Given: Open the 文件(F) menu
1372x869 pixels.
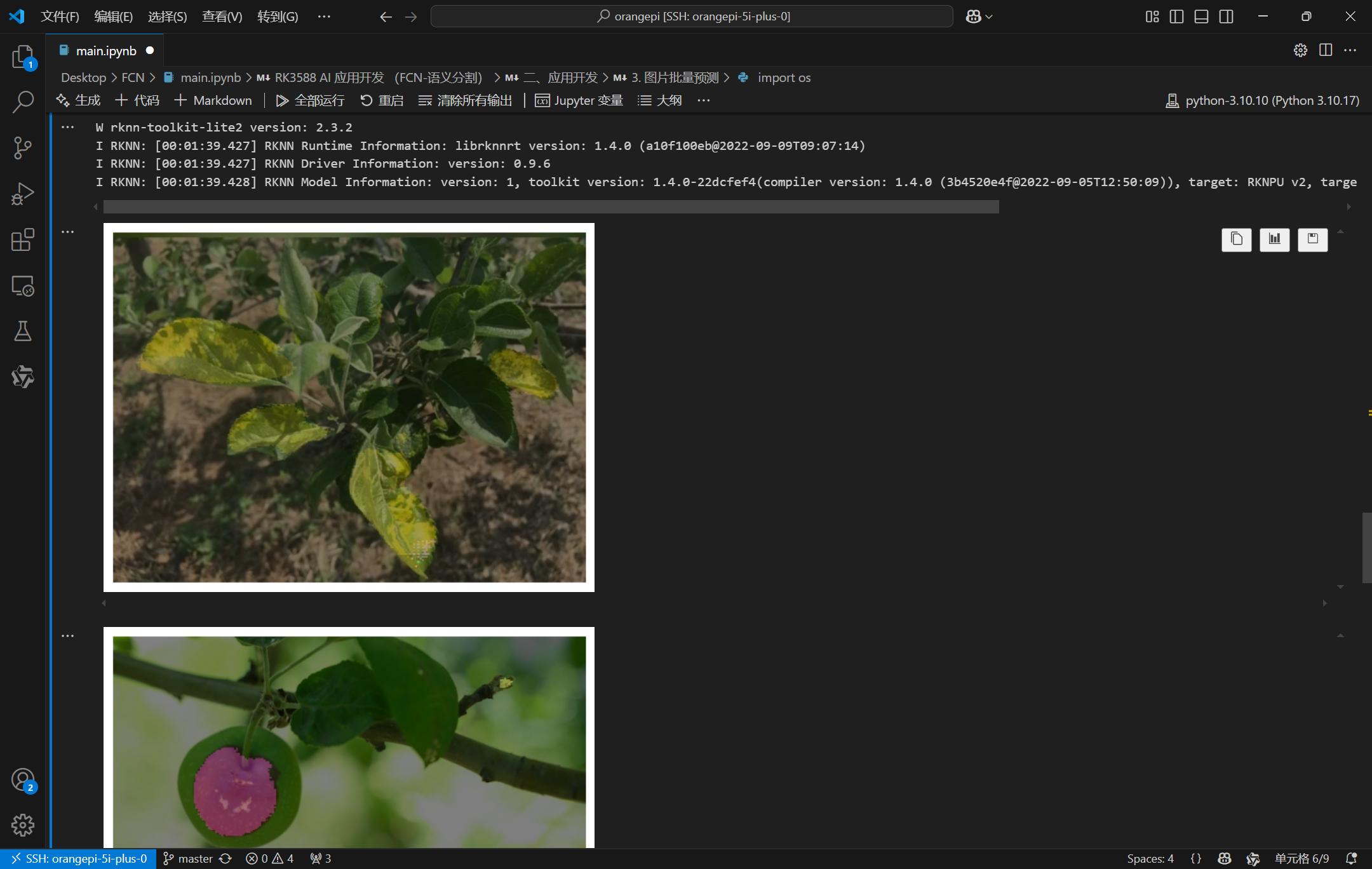Looking at the screenshot, I should (60, 17).
